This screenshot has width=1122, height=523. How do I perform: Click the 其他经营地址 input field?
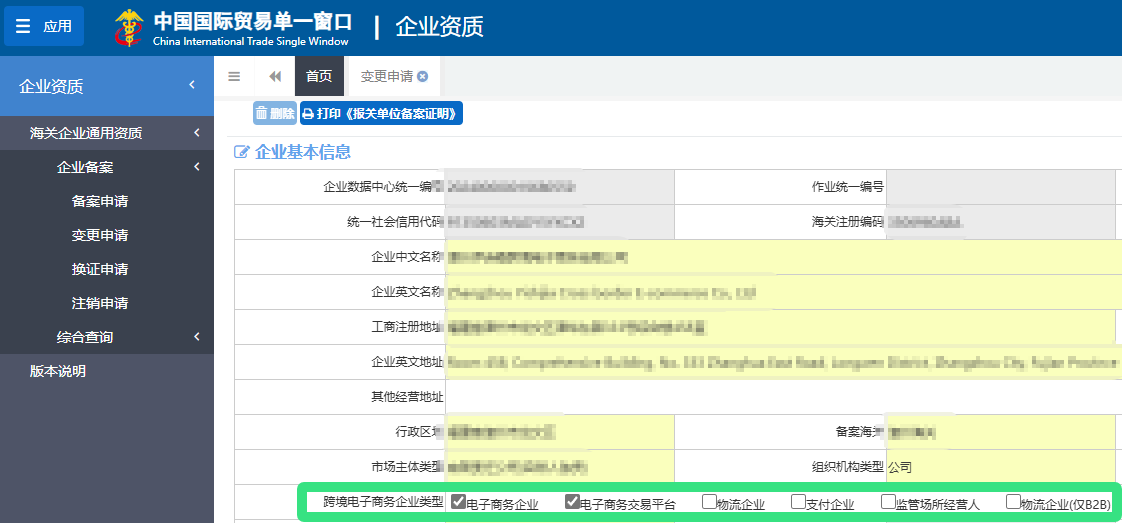coord(780,396)
